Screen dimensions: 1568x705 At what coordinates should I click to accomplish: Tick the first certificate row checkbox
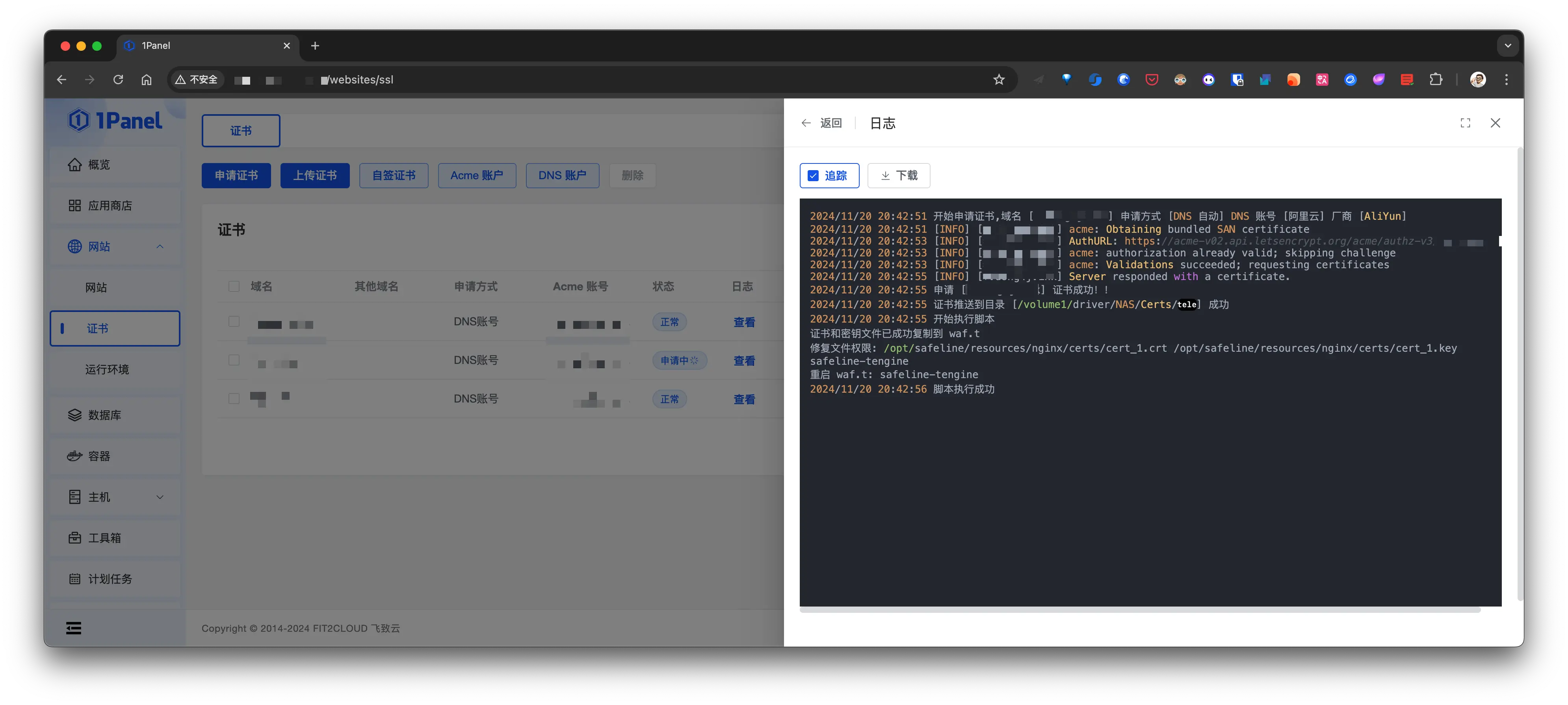tap(234, 322)
